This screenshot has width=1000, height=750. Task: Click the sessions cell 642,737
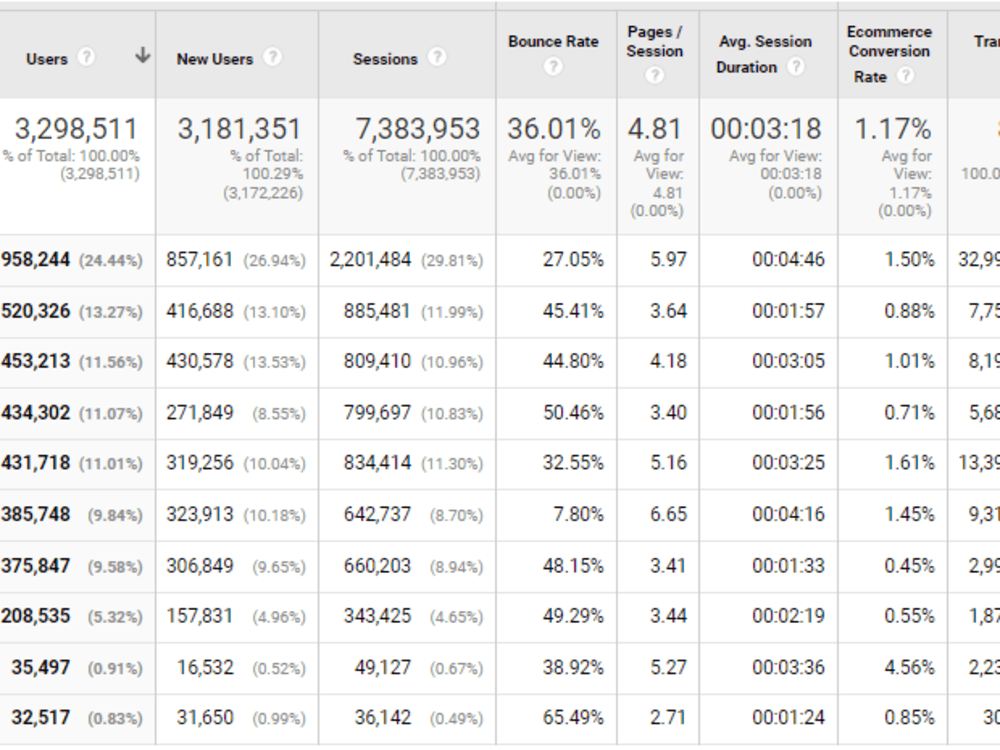point(378,514)
